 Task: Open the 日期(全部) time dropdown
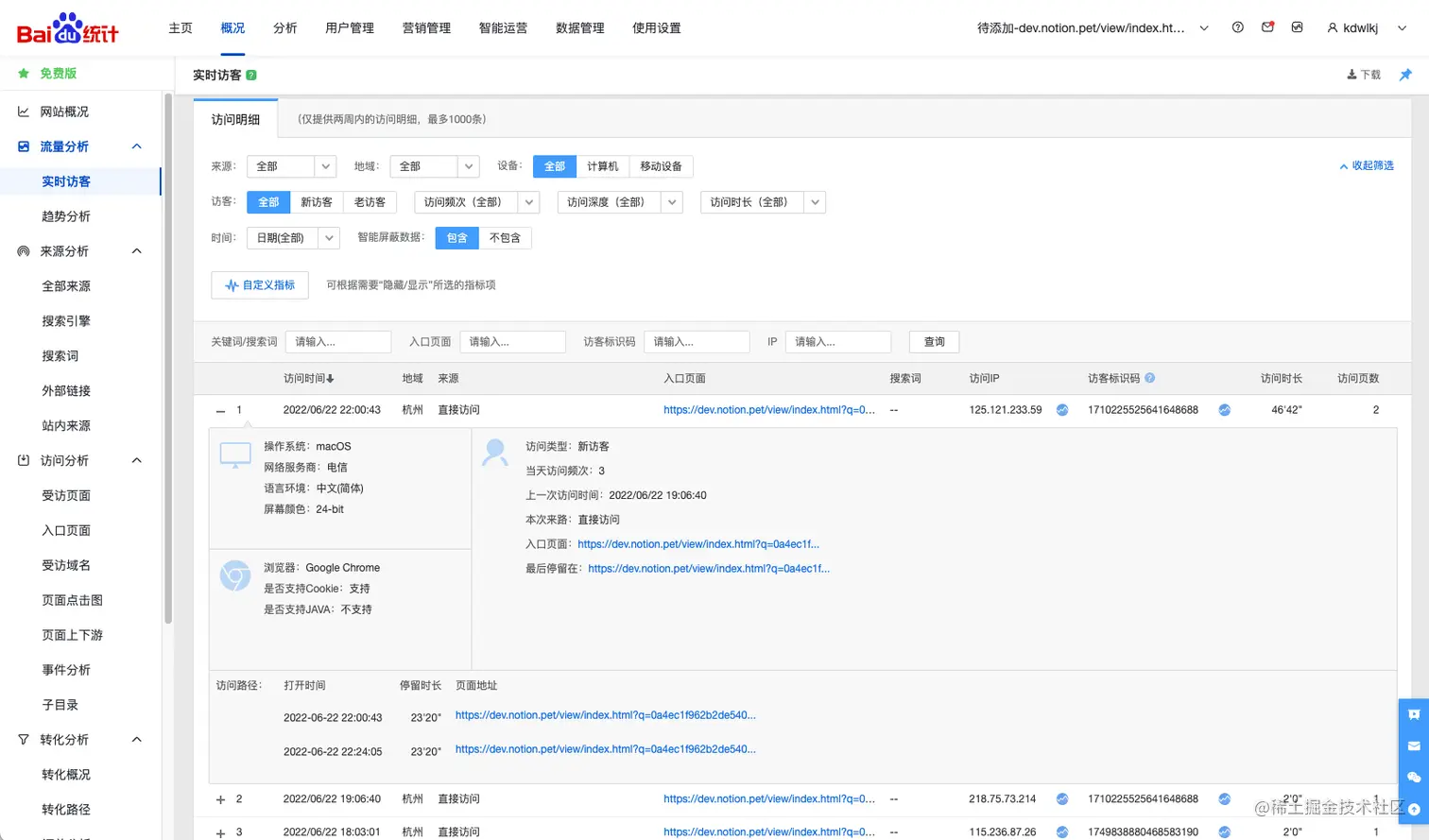[x=293, y=238]
